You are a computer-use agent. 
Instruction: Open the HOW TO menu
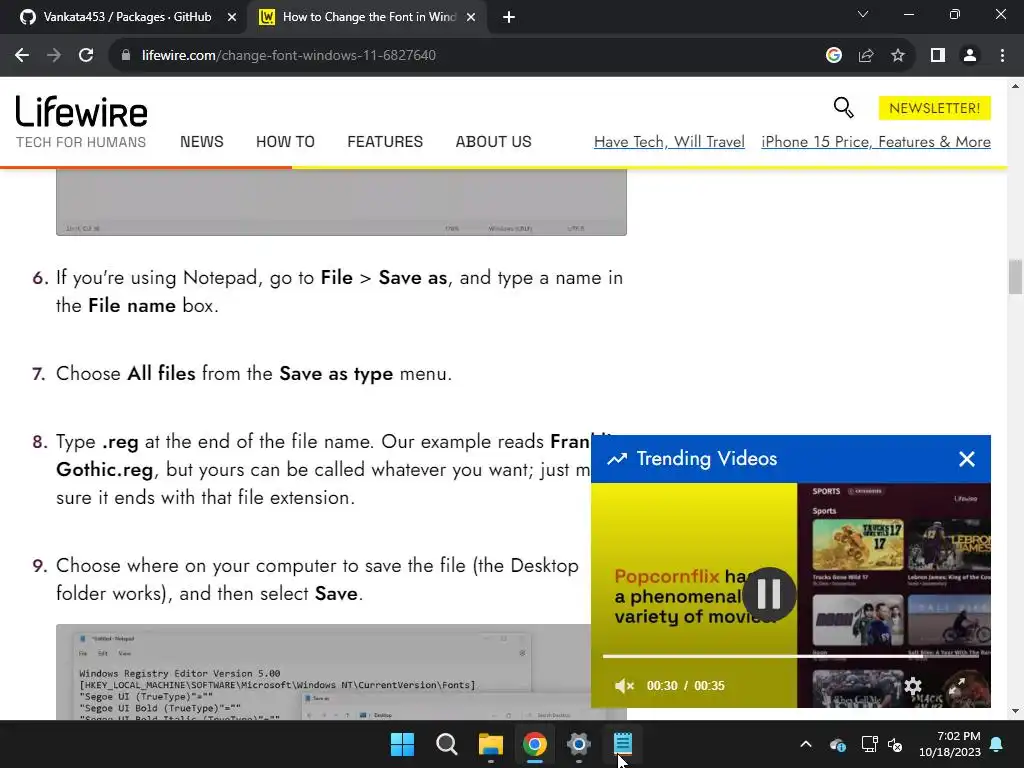(x=285, y=142)
